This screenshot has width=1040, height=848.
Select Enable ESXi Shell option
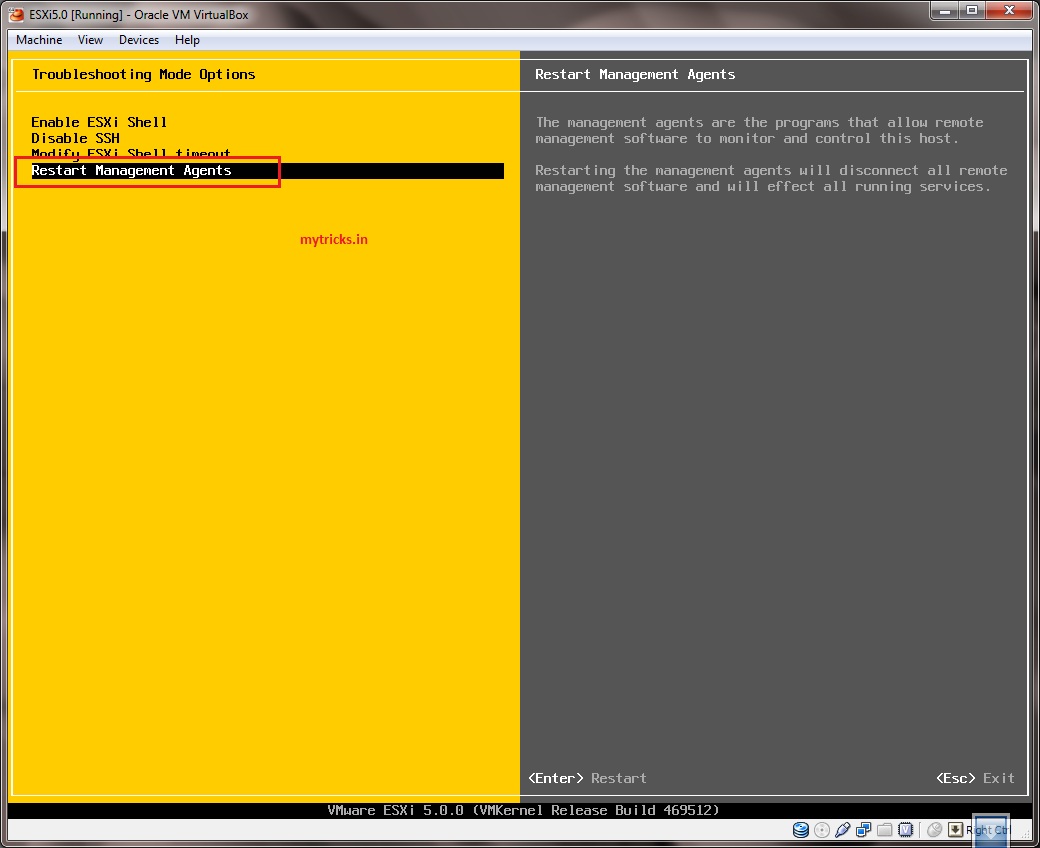click(99, 122)
